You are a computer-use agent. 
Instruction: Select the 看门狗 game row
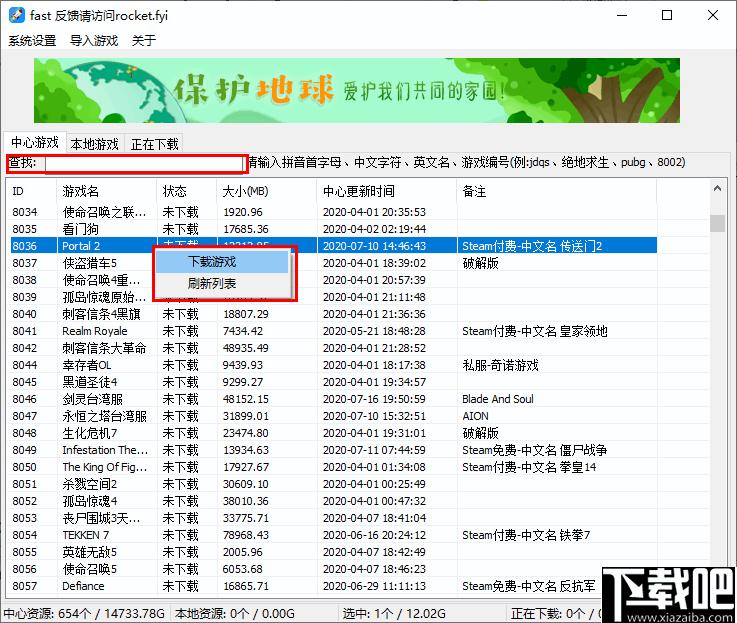[x=333, y=229]
